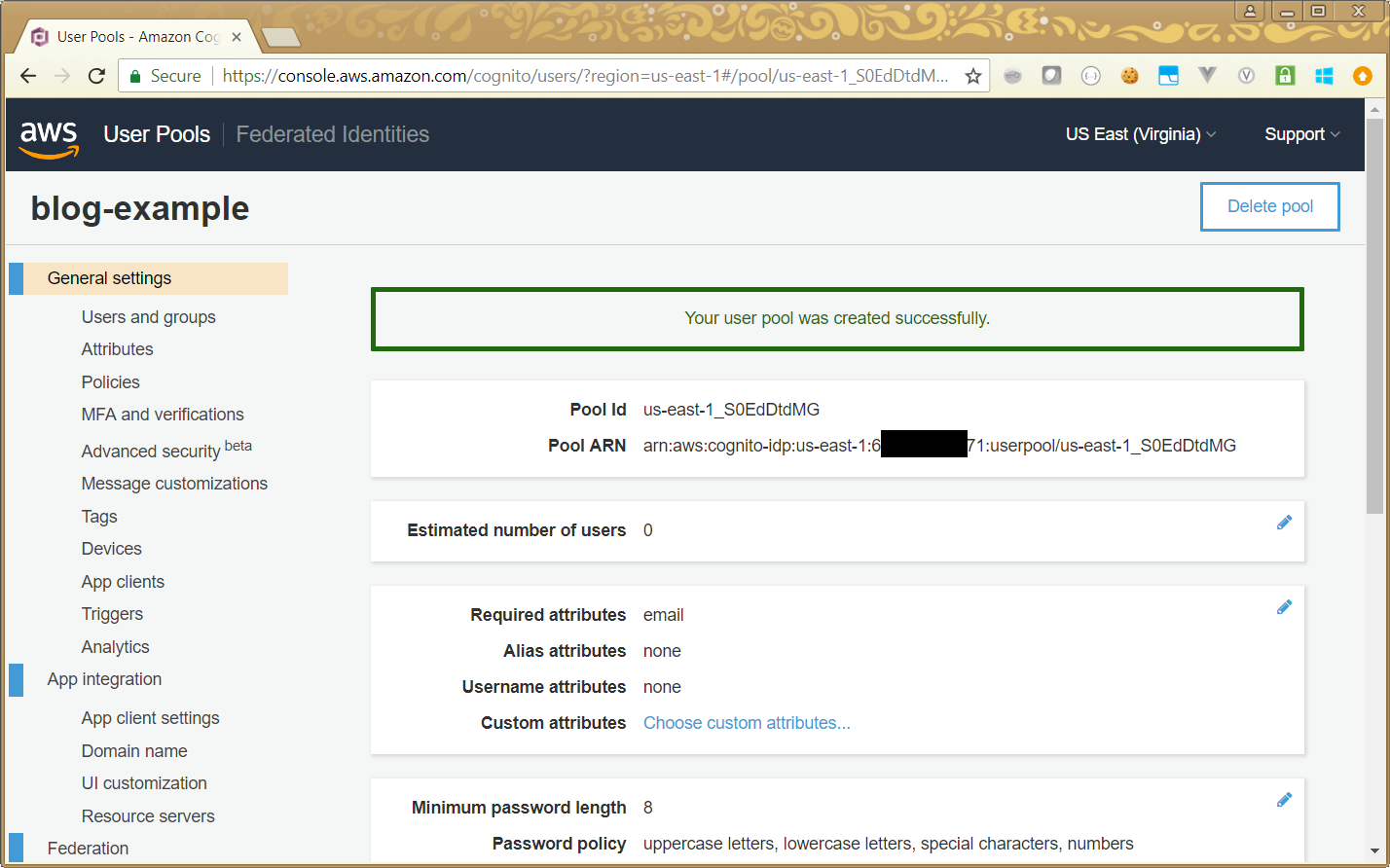Edit estimated number of users pencil icon
1390x868 pixels.
(x=1284, y=523)
